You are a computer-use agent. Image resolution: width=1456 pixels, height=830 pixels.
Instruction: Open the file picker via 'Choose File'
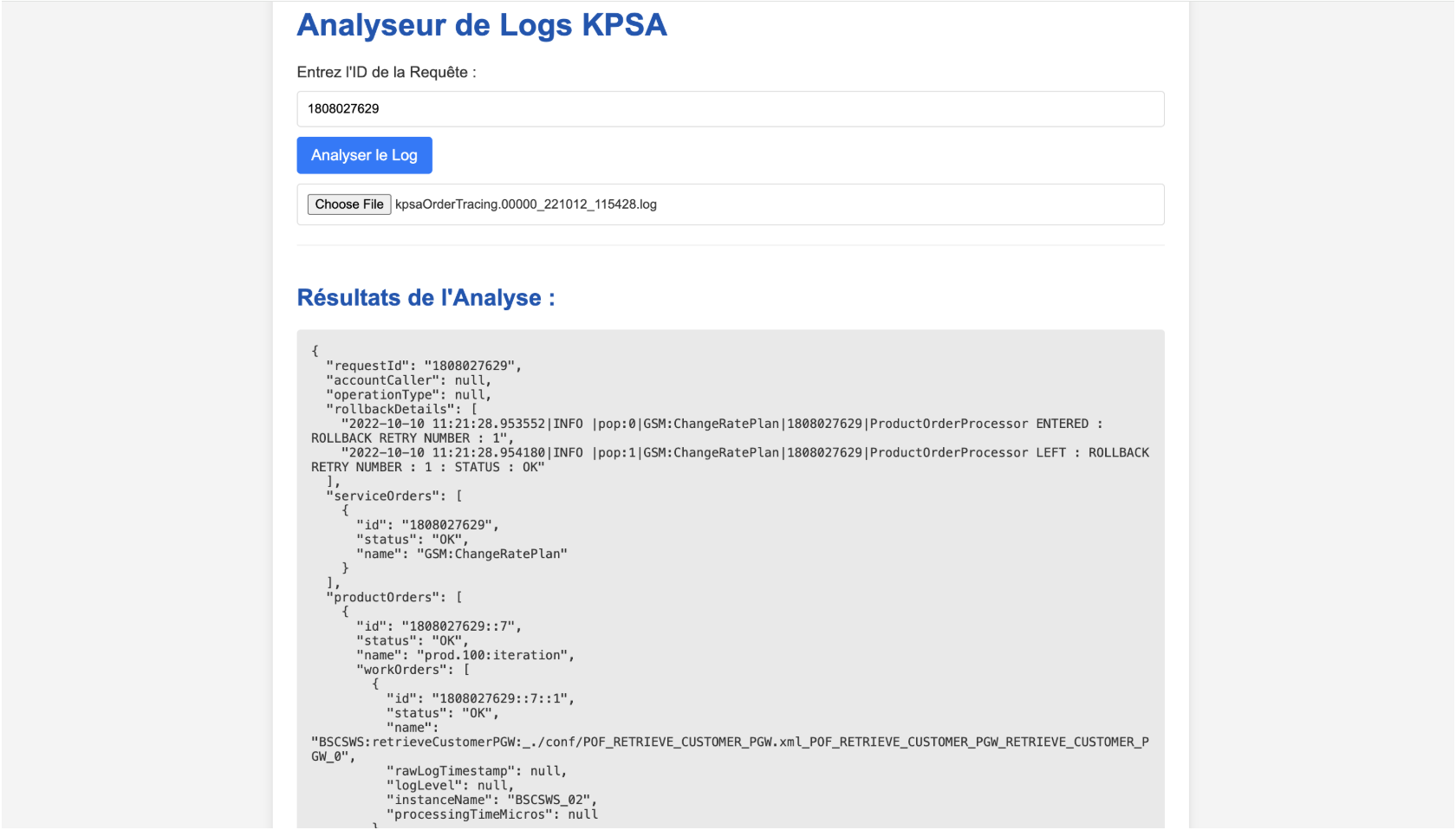(348, 204)
